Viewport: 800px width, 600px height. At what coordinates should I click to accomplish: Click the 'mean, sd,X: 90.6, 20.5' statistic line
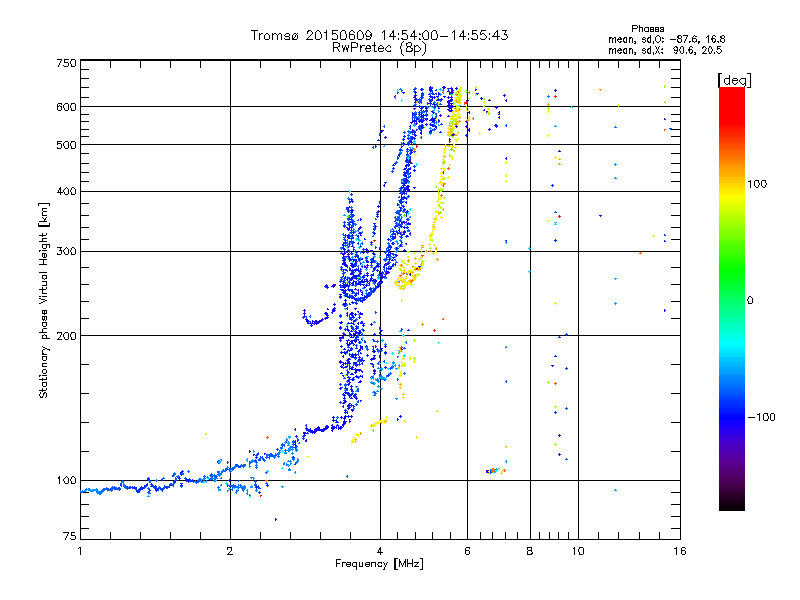(665, 50)
